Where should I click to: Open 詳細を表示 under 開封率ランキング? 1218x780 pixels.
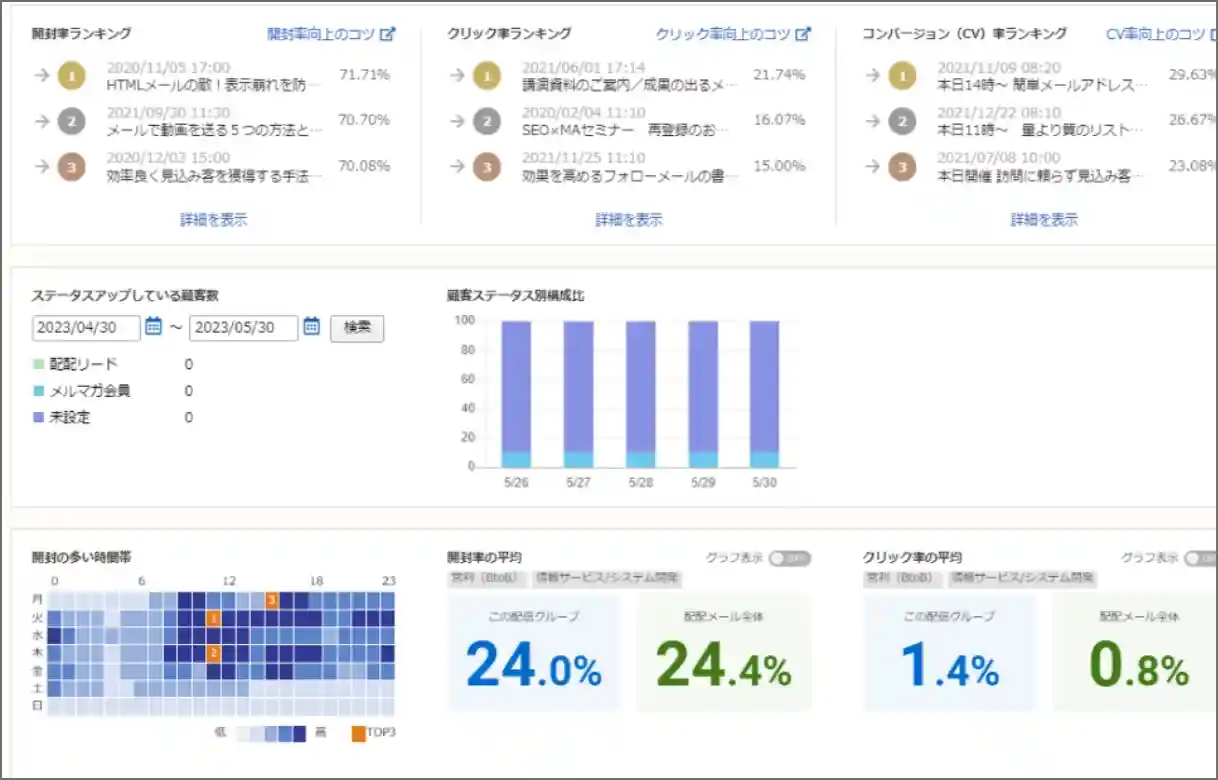coord(213,220)
